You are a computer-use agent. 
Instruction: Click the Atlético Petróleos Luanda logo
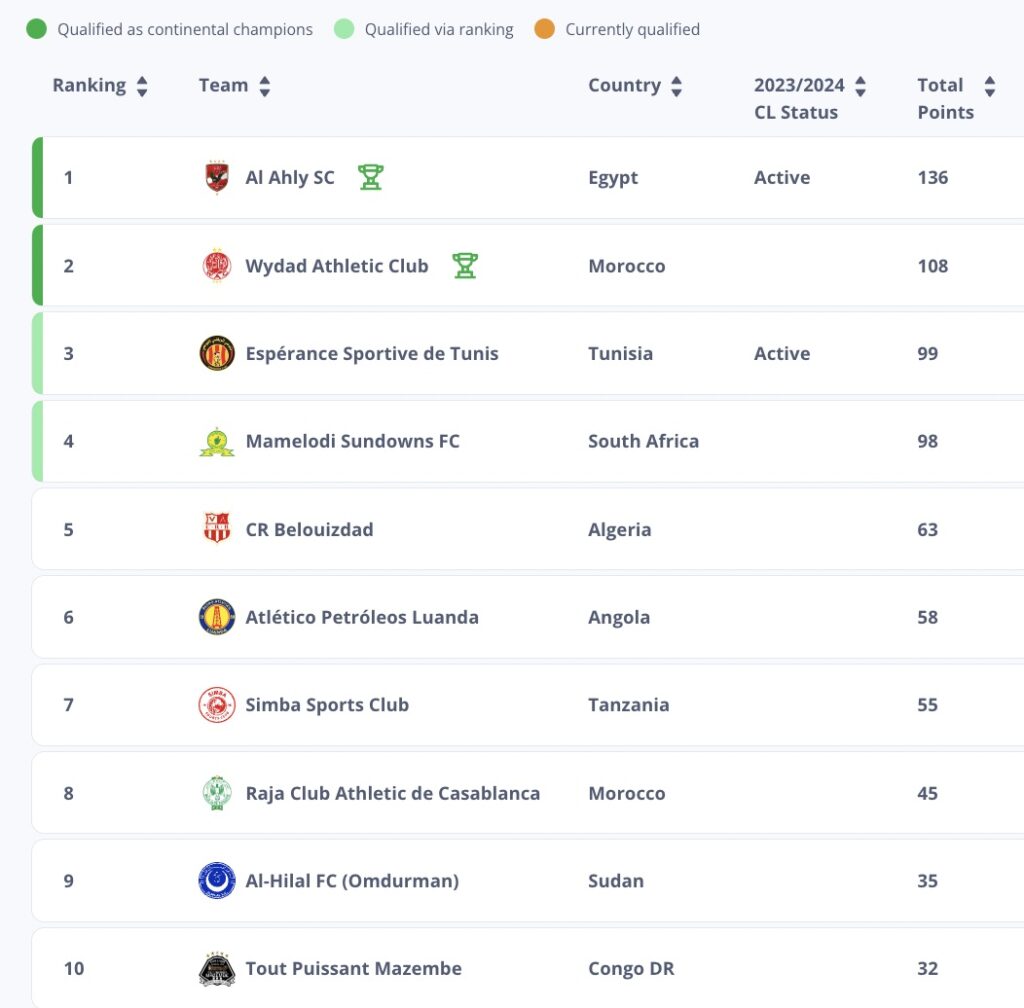tap(216, 617)
